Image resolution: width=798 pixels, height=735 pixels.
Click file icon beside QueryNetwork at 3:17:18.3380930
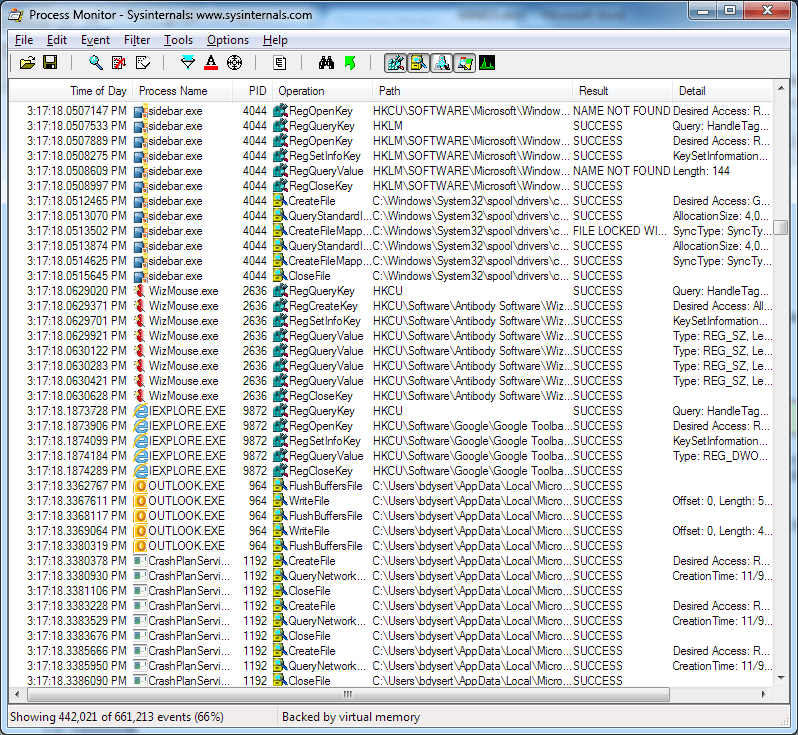[280, 576]
